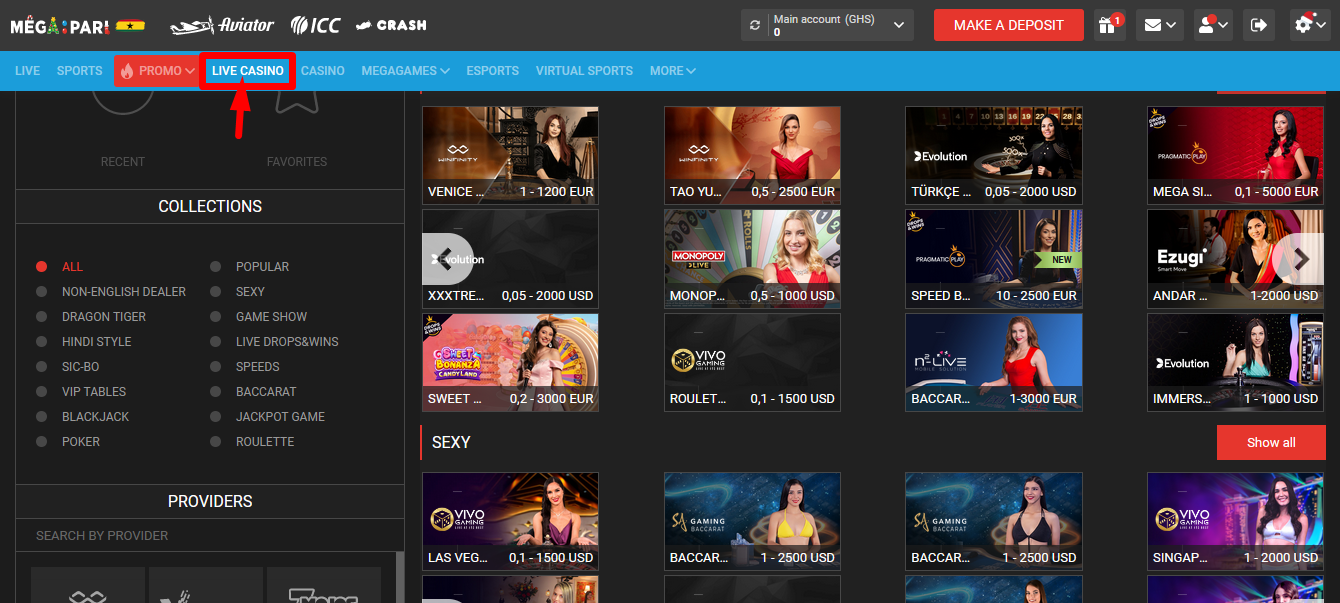
Task: Click the logout icon
Action: 1261,24
